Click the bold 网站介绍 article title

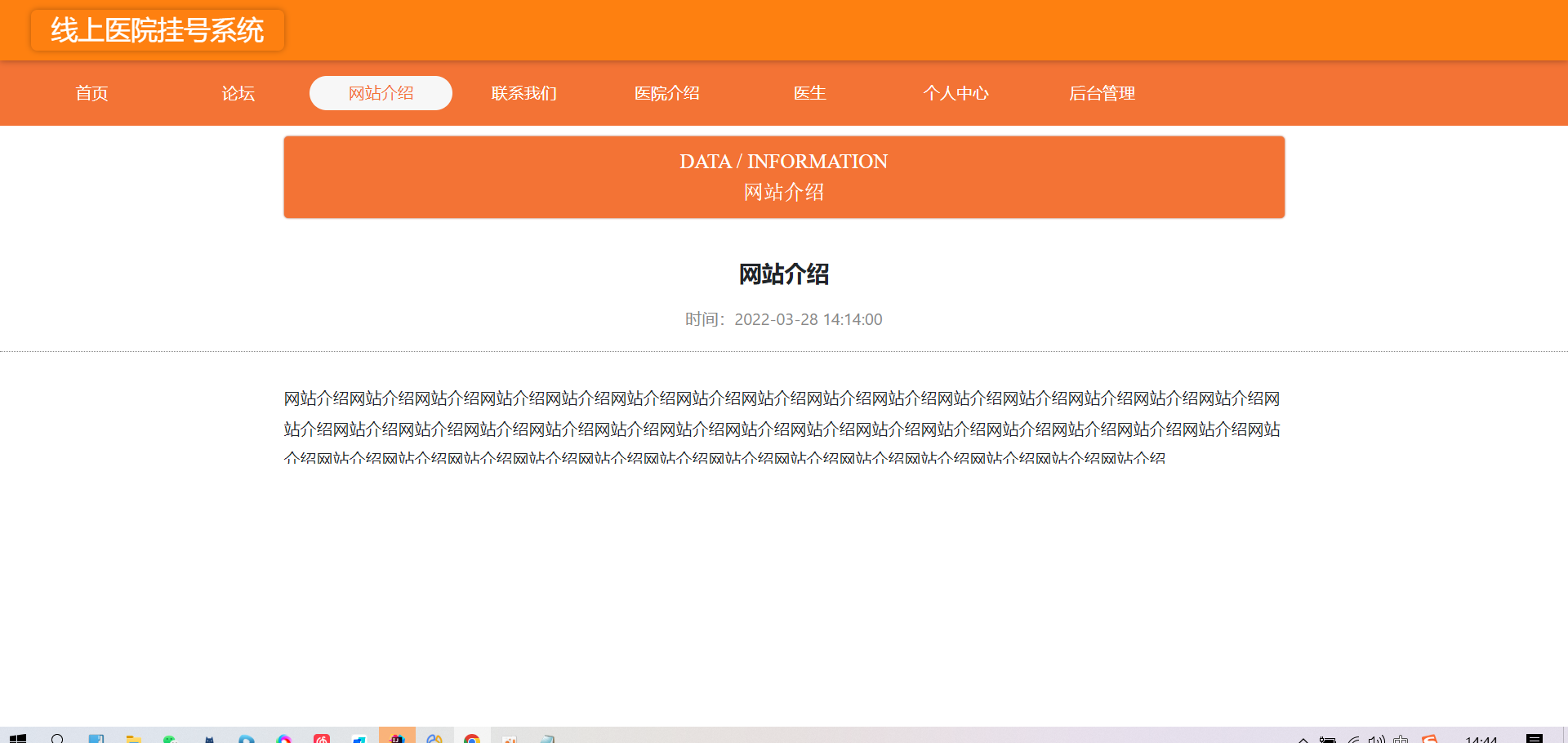coord(784,274)
